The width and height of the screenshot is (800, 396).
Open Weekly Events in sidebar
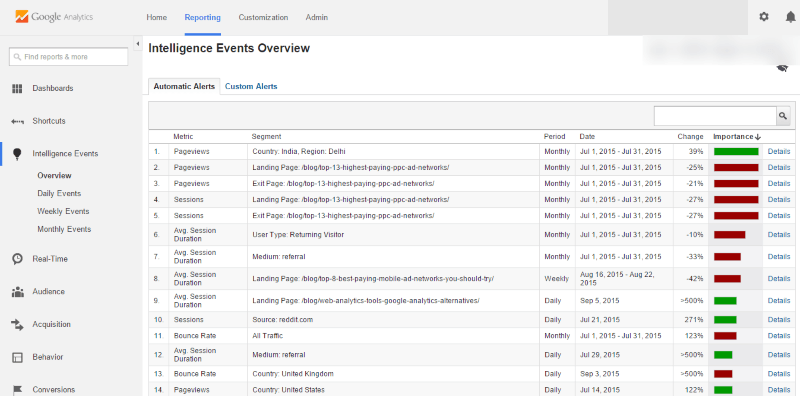click(63, 211)
